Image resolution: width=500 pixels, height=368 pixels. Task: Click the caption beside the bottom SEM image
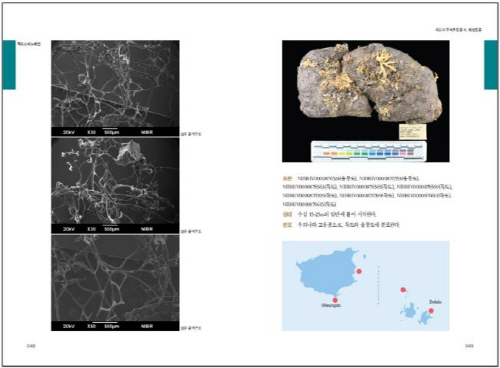tap(191, 328)
